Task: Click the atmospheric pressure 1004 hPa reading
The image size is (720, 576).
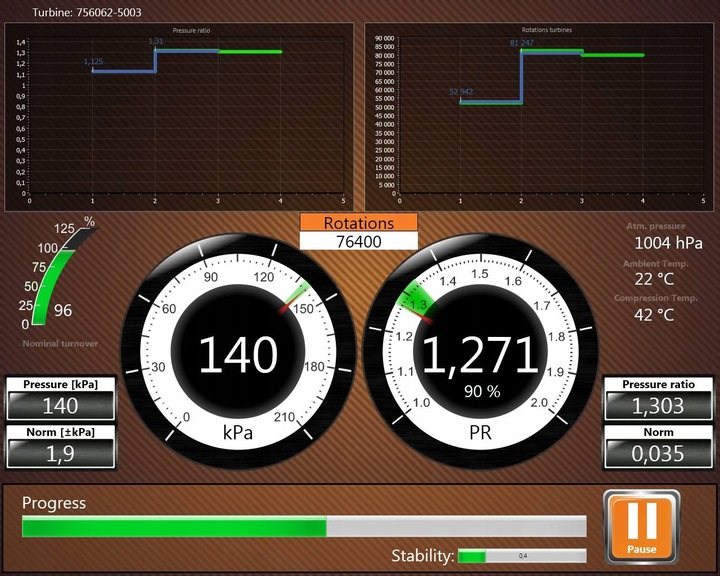Action: point(668,243)
